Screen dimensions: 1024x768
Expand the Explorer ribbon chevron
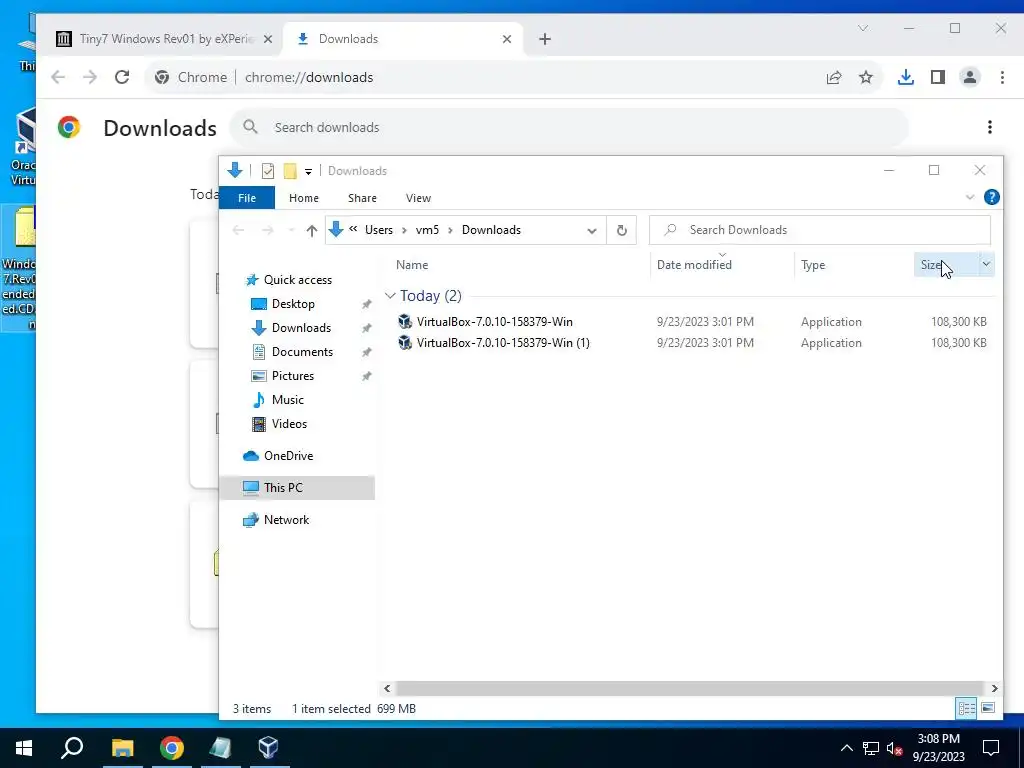tap(970, 197)
